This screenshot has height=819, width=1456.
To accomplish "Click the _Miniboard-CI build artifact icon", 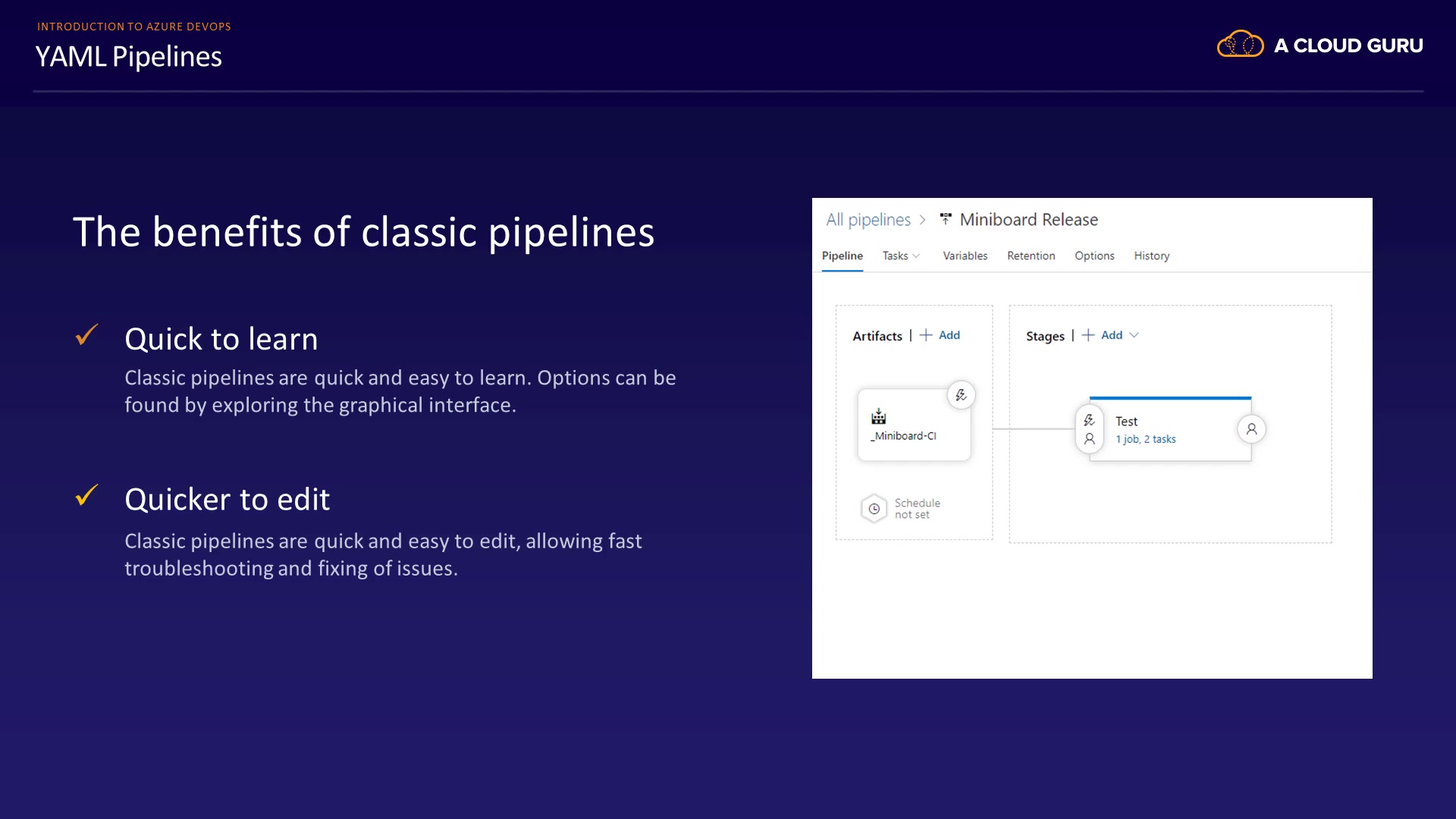I will point(878,416).
